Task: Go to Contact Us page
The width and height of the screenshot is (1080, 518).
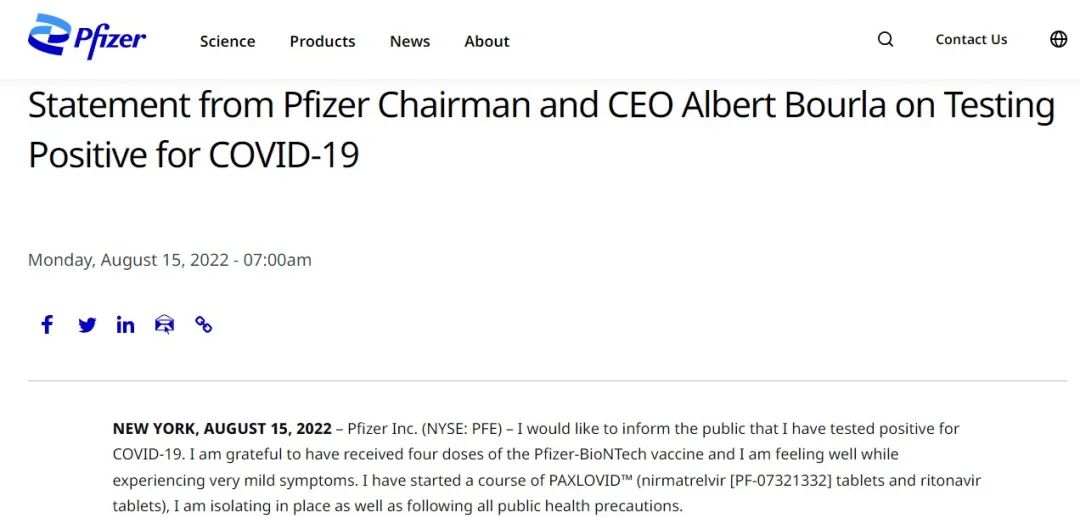Action: (971, 40)
